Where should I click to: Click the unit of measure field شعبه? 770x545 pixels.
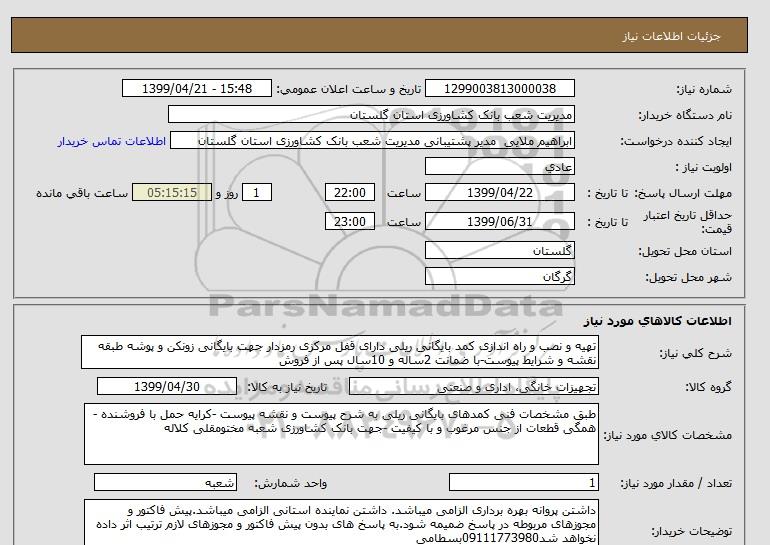[165, 483]
